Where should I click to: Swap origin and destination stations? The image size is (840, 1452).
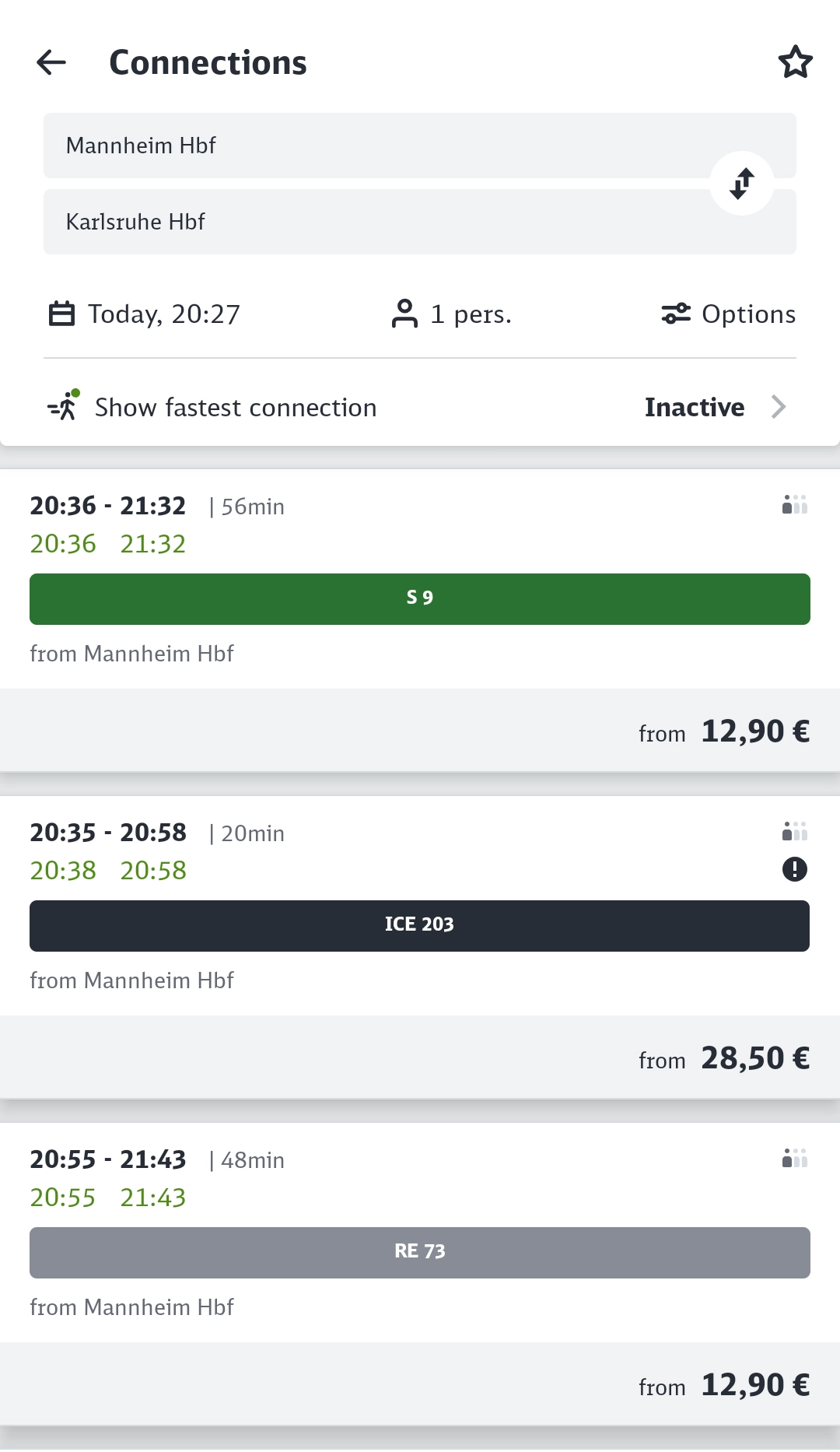[x=742, y=184]
